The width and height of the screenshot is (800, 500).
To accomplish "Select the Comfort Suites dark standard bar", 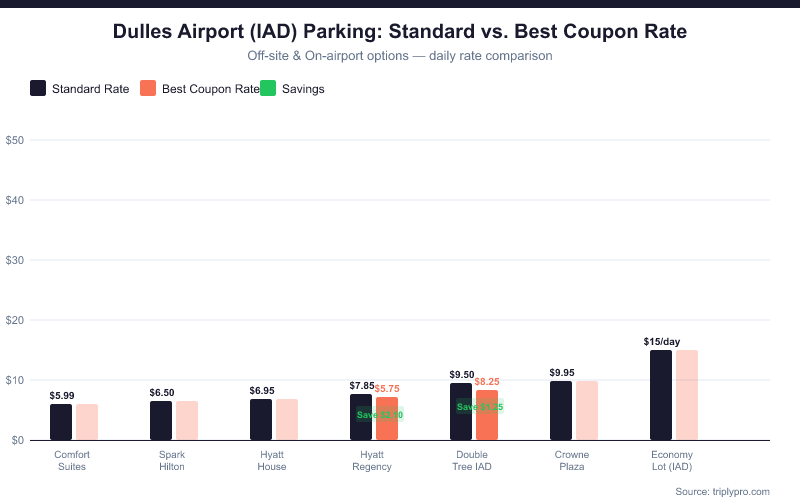I will point(61,422).
